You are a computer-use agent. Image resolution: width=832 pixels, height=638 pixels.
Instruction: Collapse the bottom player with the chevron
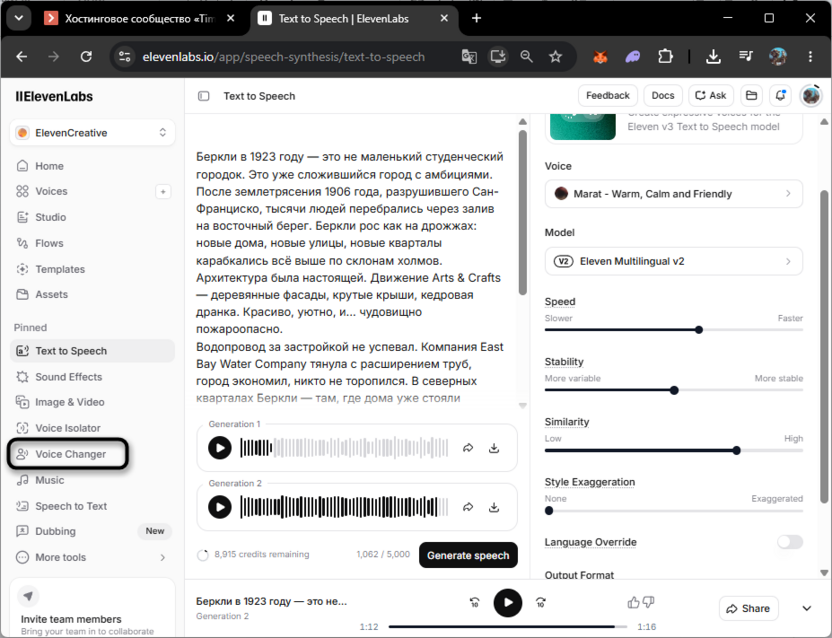tap(807, 608)
